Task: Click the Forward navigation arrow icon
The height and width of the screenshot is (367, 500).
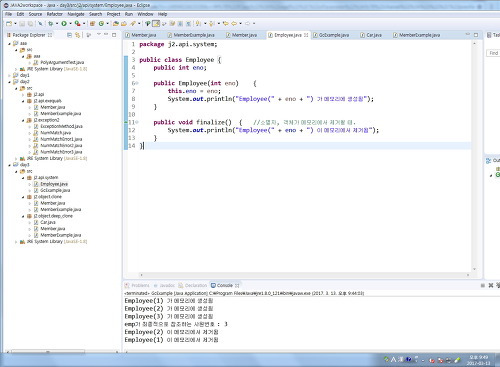Action: [248, 24]
